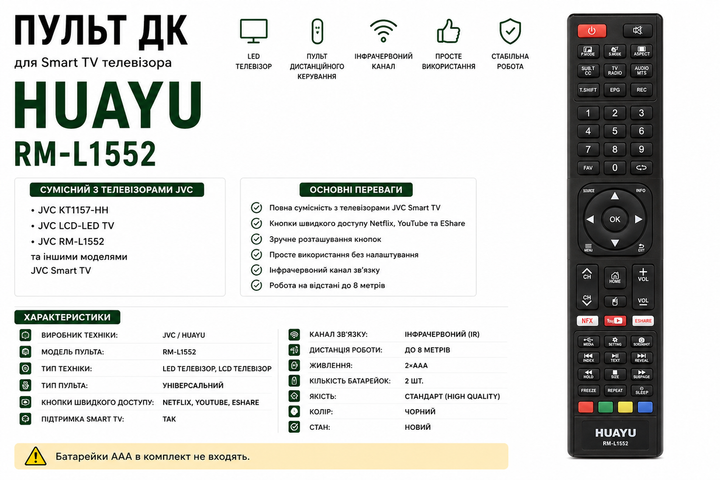Click the shield стабільна робота icon
The image size is (720, 480).
(510, 31)
